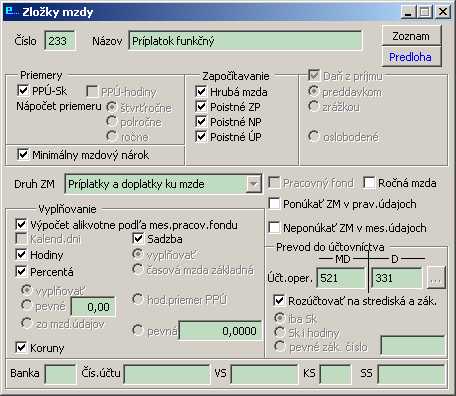Toggle Minimálny mzdový nárok checkbox

[22, 154]
